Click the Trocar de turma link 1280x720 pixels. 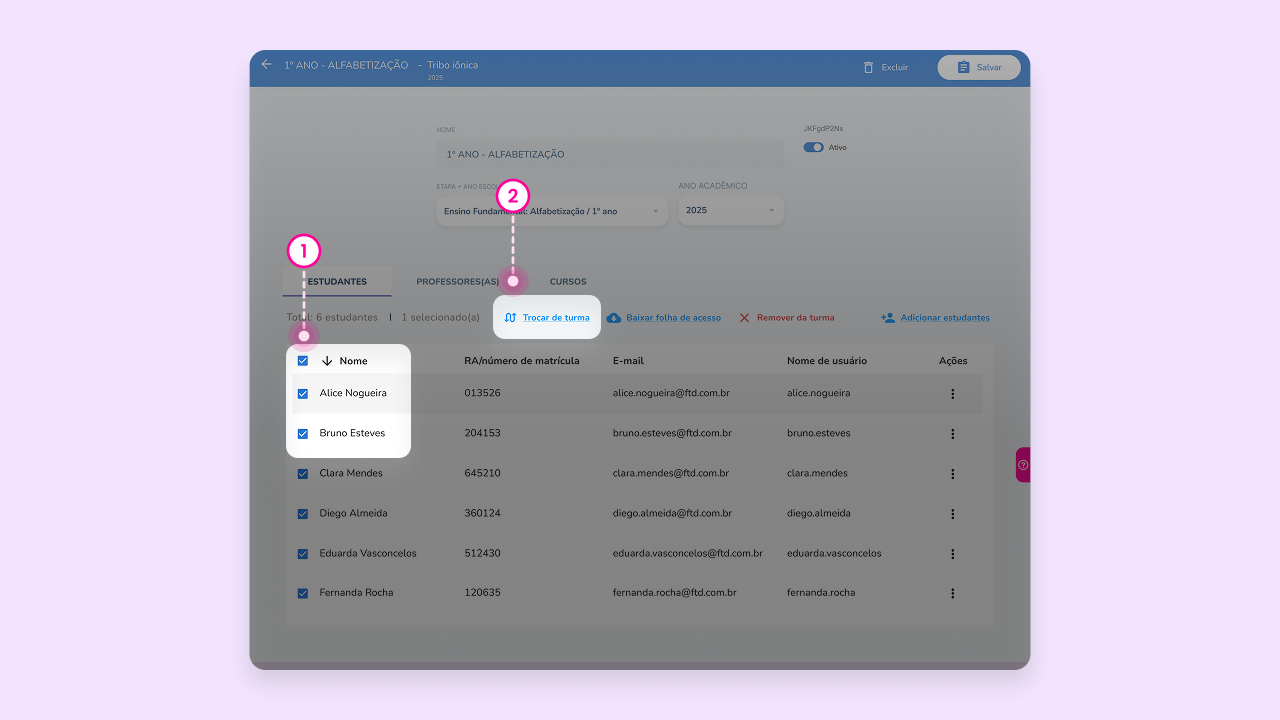coord(556,318)
